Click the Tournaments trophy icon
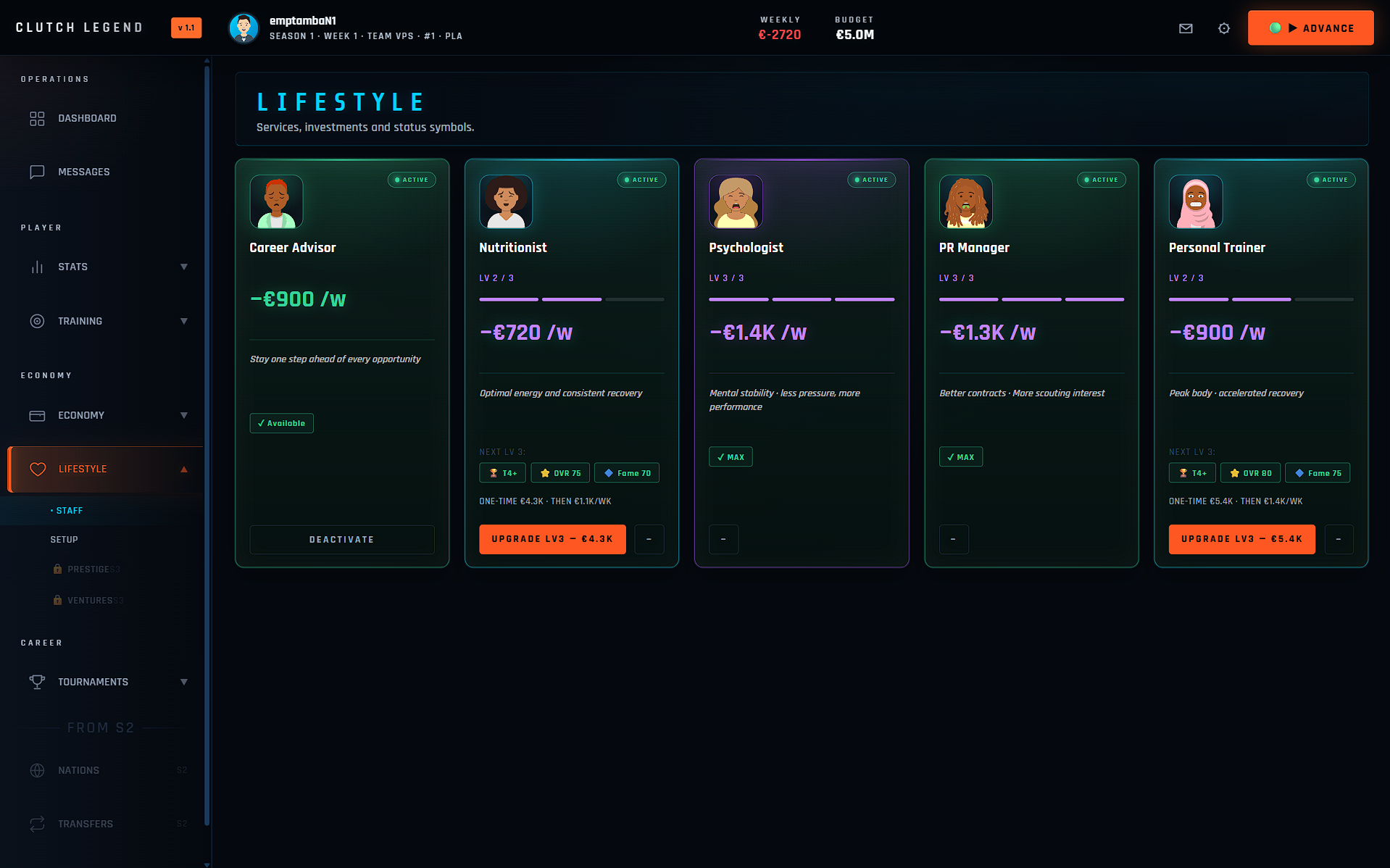Screen dimensions: 1390x868 coord(37,682)
